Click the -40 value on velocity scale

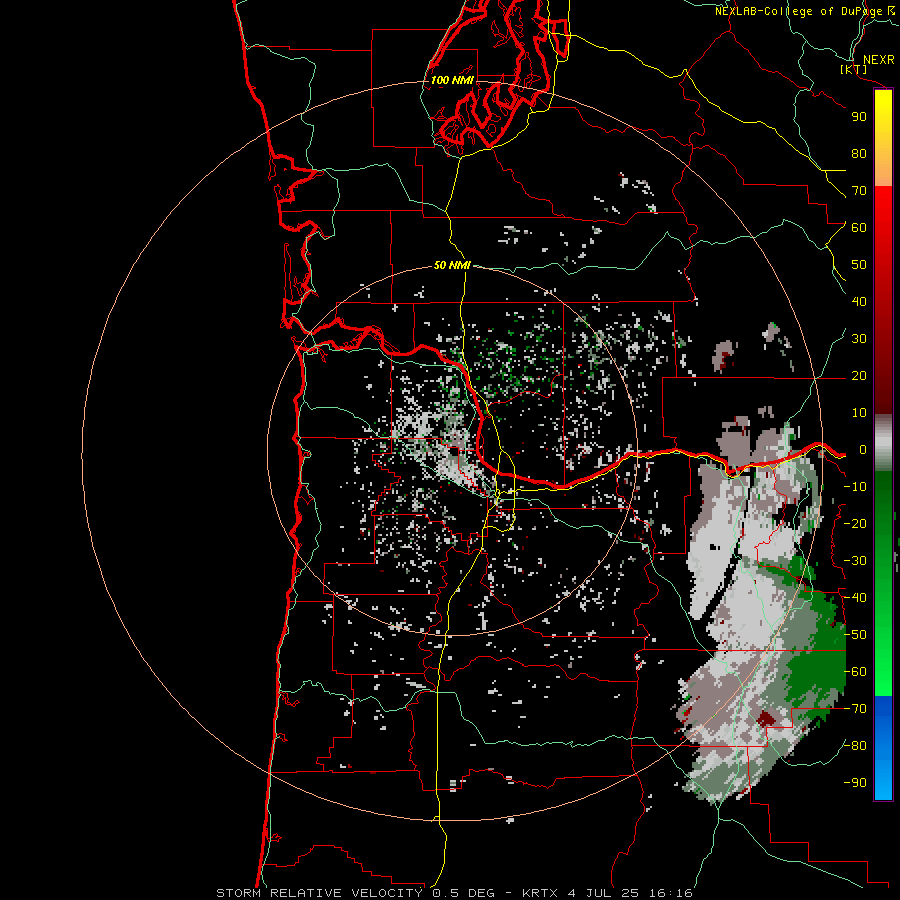855,598
